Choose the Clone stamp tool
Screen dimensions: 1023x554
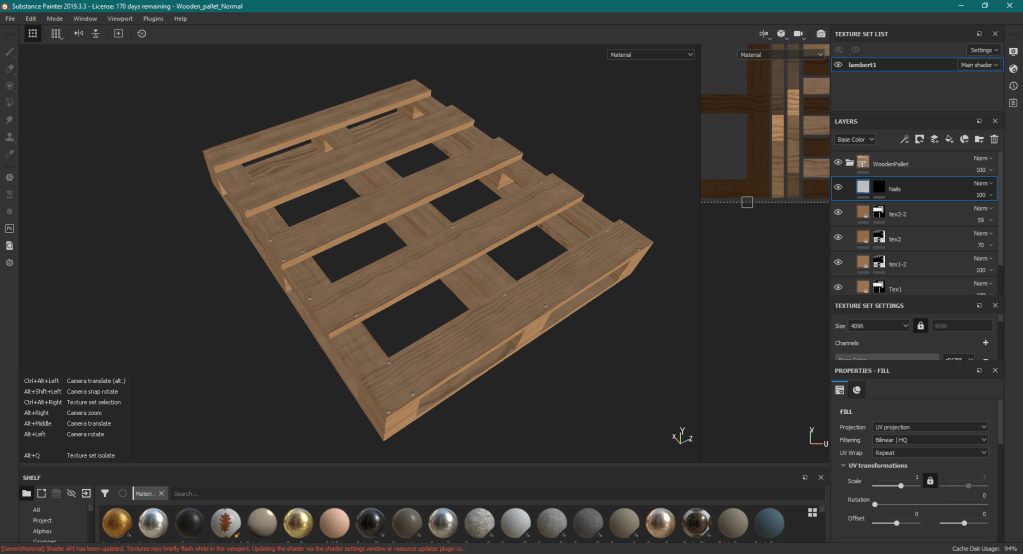point(10,136)
